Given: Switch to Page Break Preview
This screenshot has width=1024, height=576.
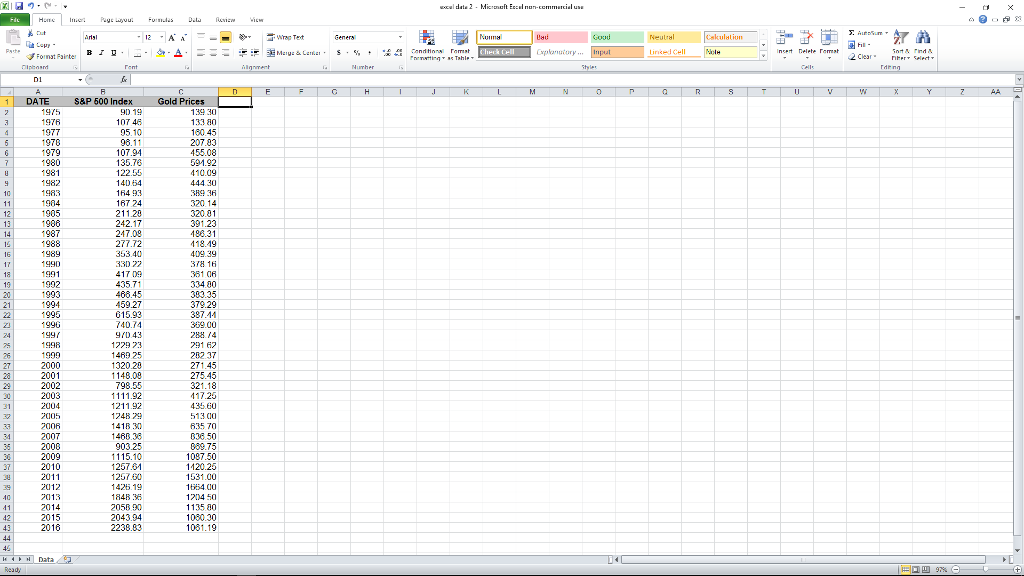Looking at the screenshot, I should 925,569.
